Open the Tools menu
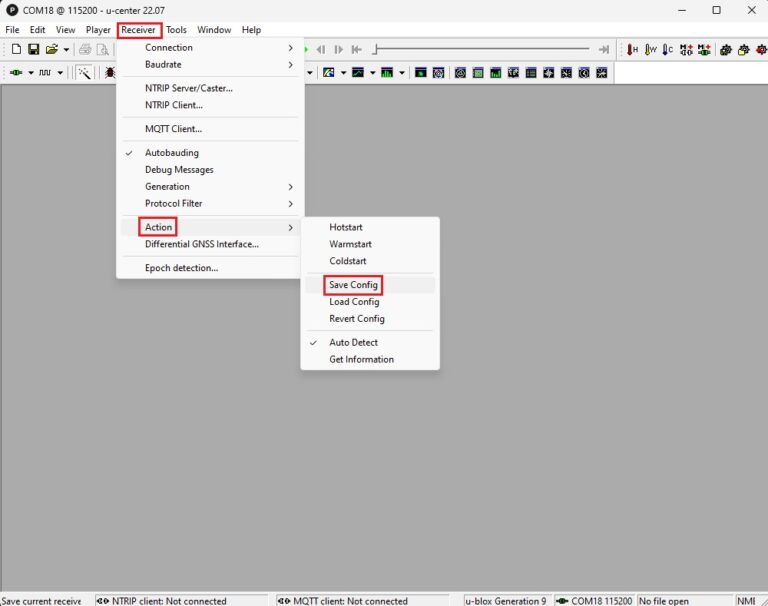Image resolution: width=768 pixels, height=606 pixels. [176, 30]
